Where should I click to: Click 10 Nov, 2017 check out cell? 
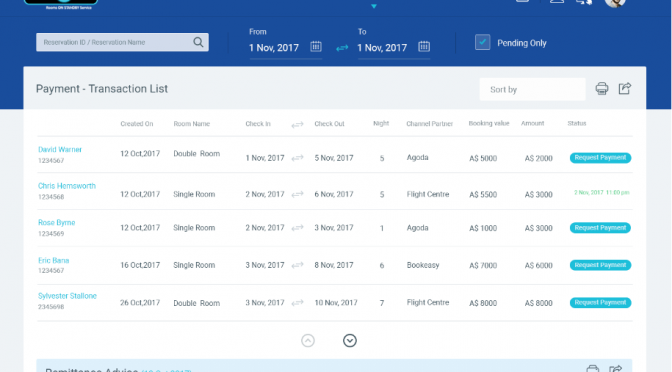tap(336, 303)
